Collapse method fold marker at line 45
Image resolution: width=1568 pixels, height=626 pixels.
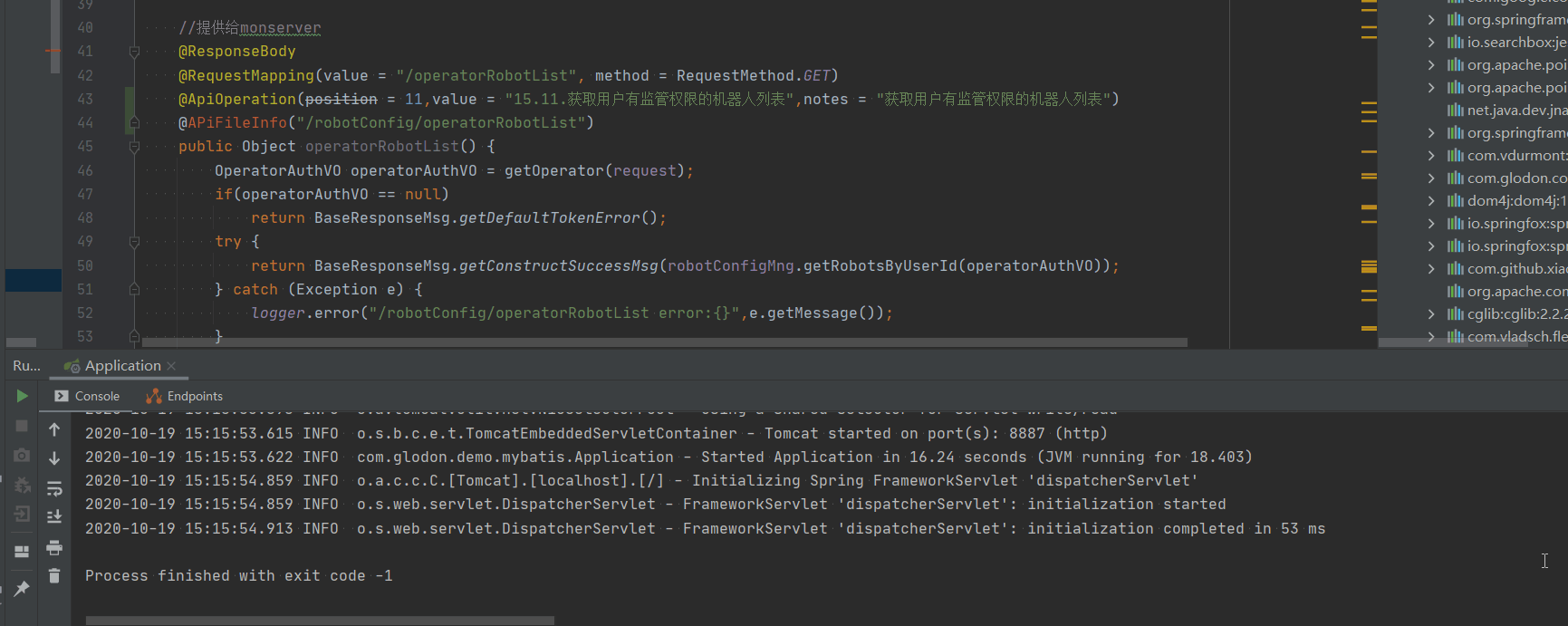click(134, 147)
